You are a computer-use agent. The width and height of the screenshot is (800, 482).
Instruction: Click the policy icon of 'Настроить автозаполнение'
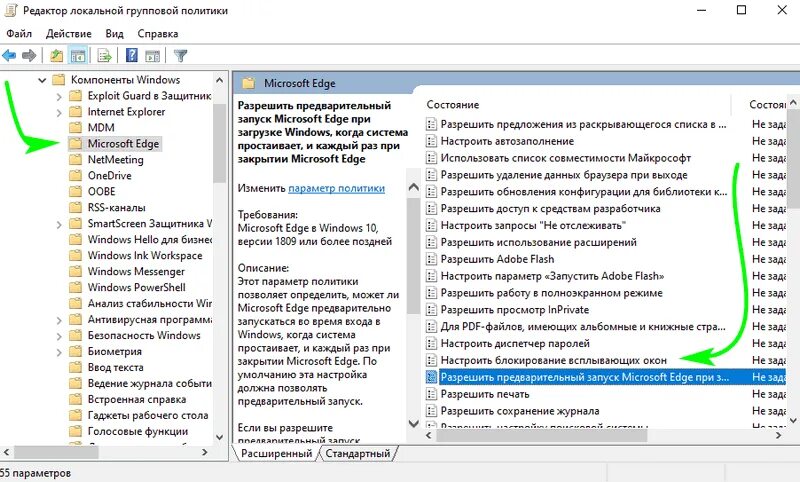432,141
